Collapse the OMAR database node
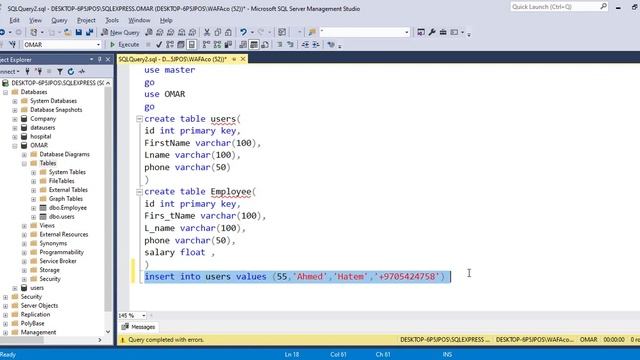 click(x=15, y=146)
